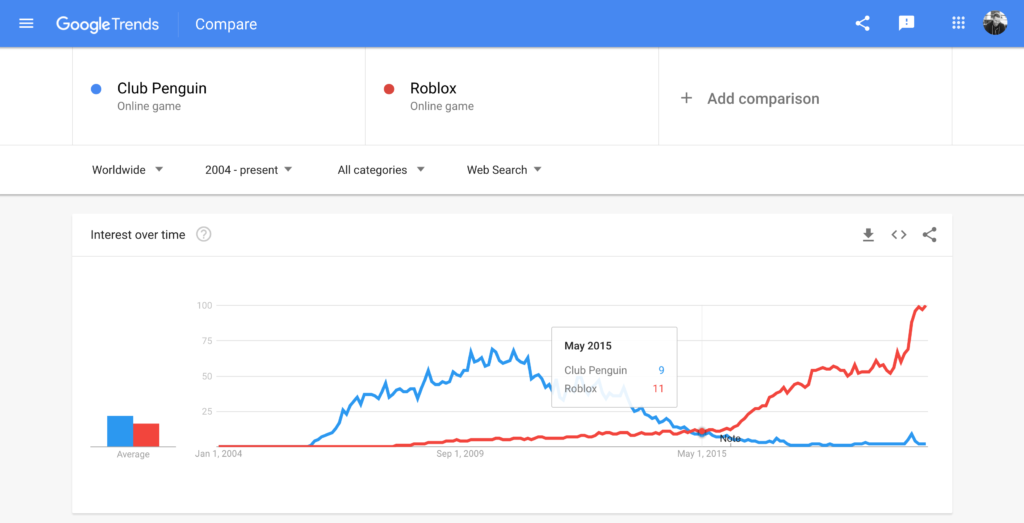Open the embed code icon
The image size is (1024, 523).
pos(899,235)
